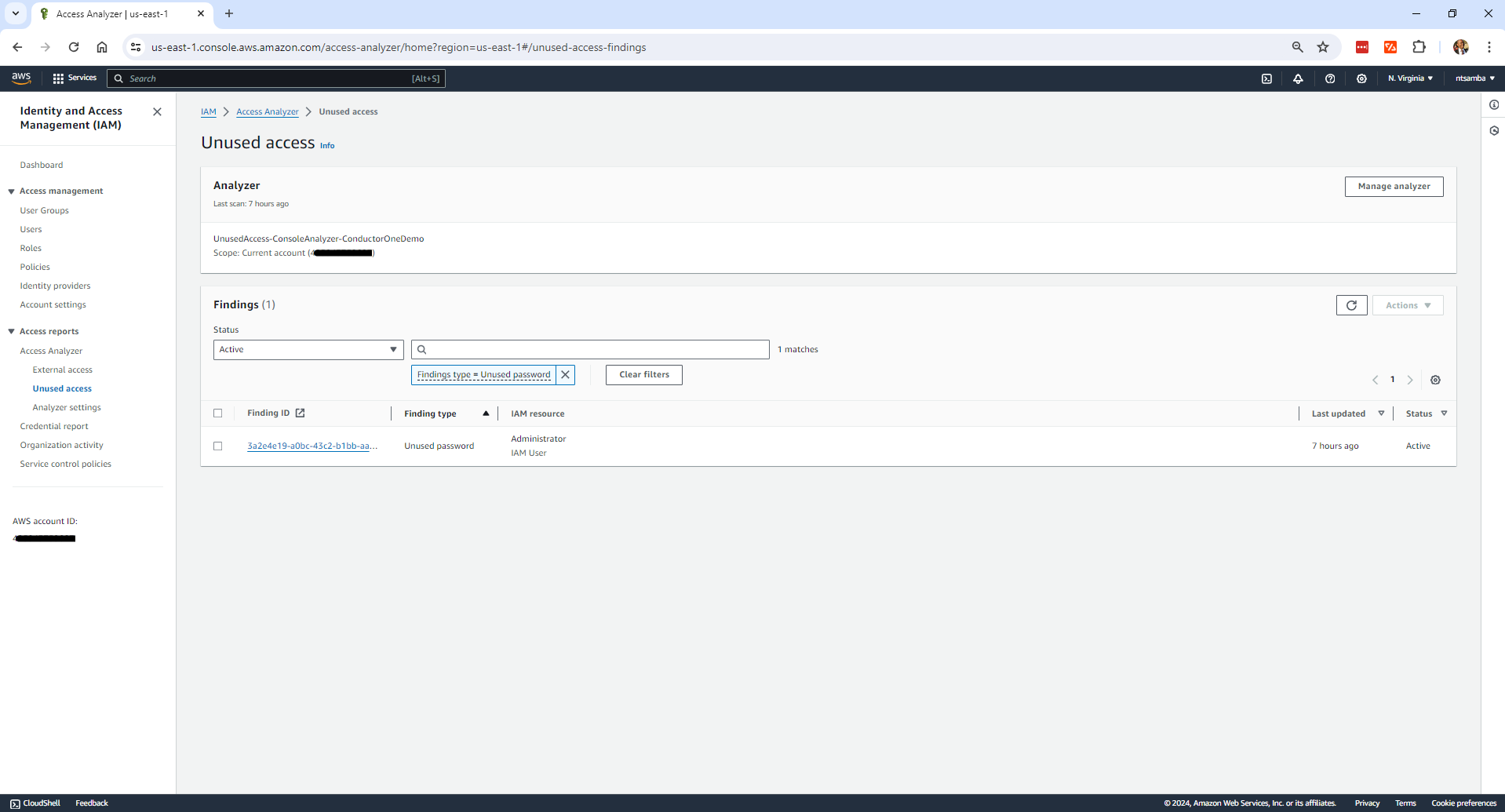The height and width of the screenshot is (812, 1505).
Task: Click the findings filter search field
Action: (596, 350)
